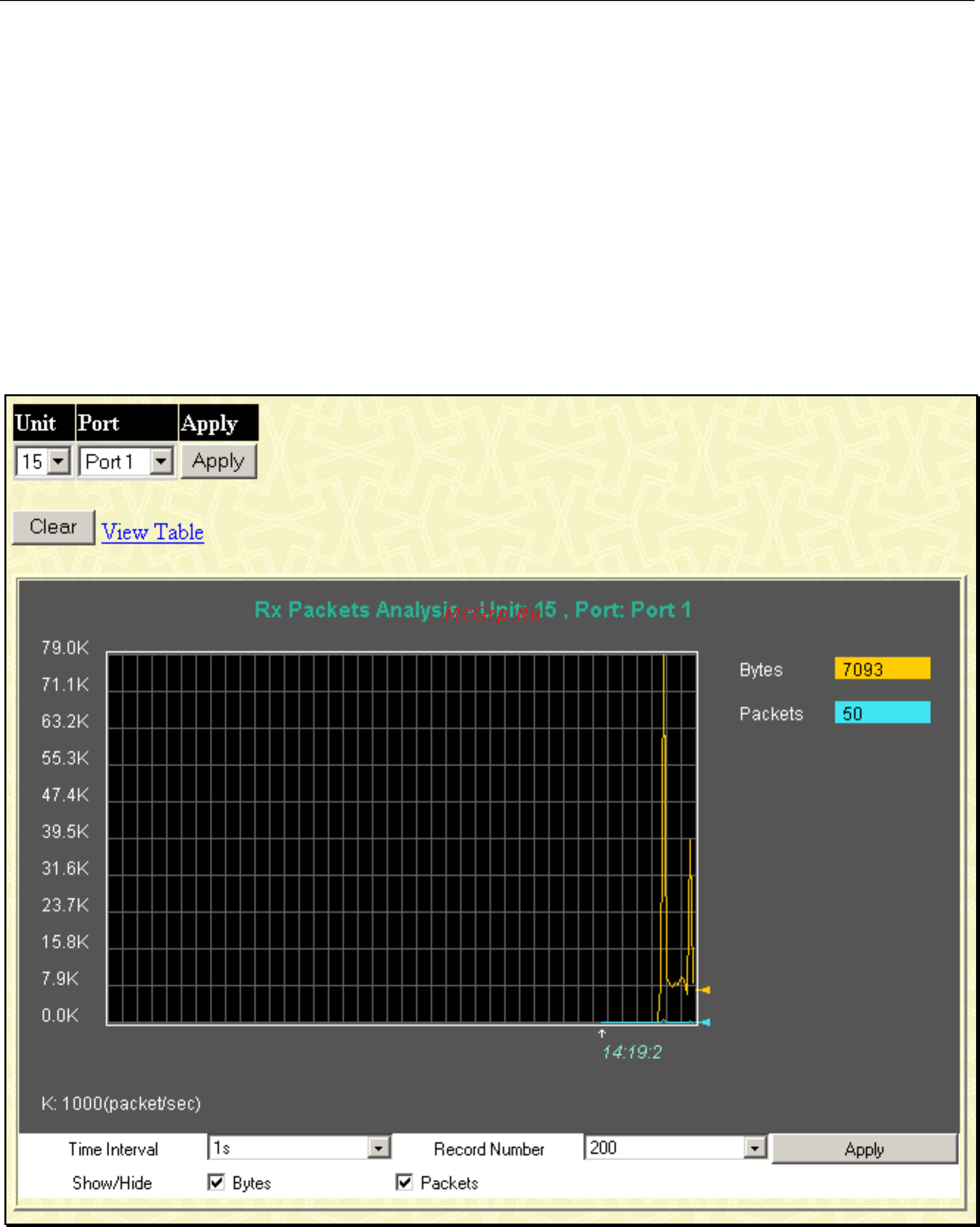The image size is (980, 1227).
Task: Open the Port 1 dropdown
Action: coord(126,461)
